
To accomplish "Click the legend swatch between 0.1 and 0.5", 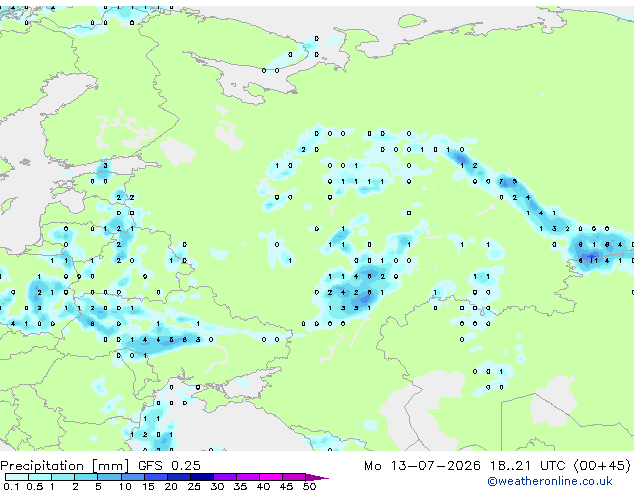I will click(x=17, y=477).
